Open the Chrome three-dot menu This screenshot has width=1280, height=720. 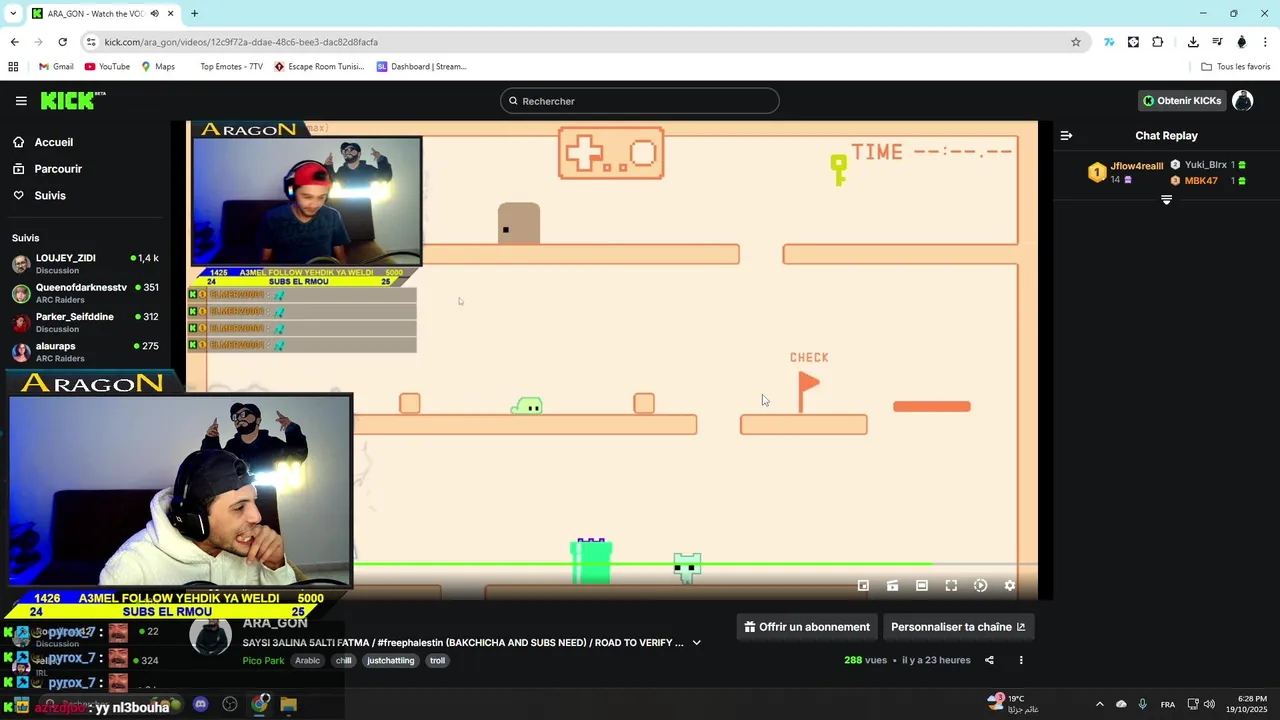coord(1265,42)
